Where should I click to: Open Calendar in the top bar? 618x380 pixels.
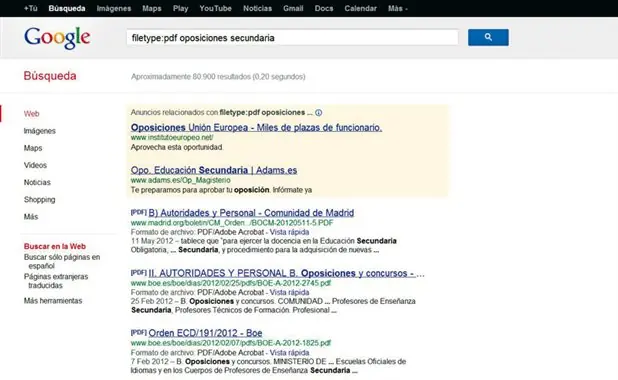tap(360, 8)
